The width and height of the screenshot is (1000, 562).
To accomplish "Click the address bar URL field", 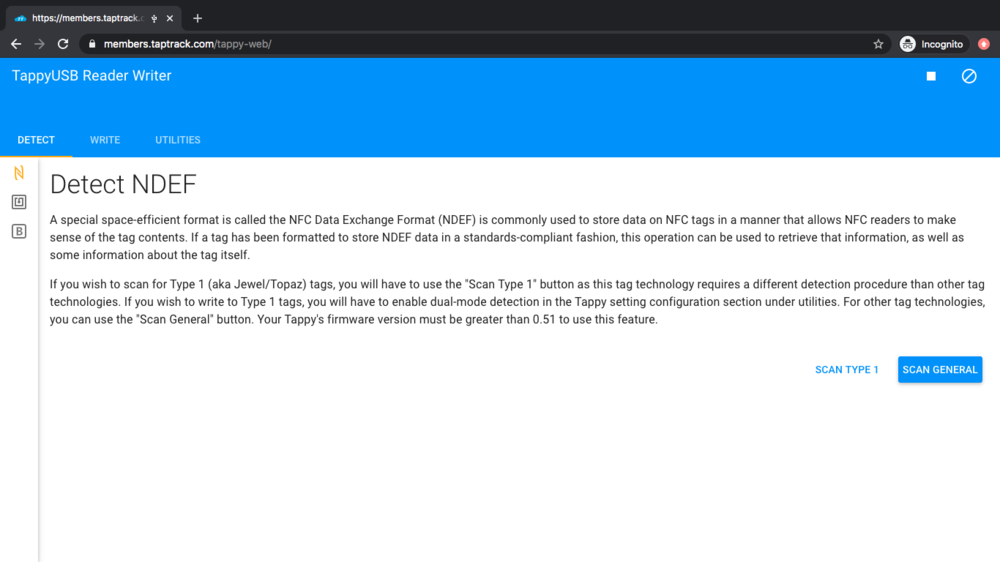I will tap(485, 44).
